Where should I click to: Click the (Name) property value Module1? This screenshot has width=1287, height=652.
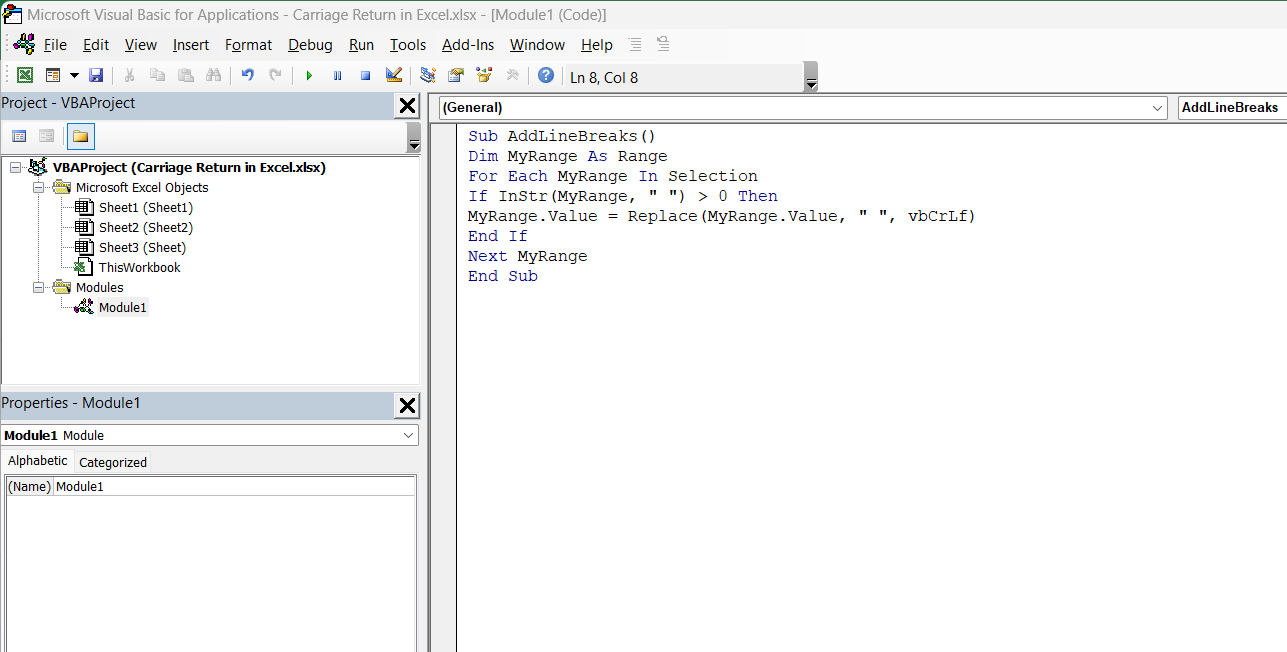234,487
